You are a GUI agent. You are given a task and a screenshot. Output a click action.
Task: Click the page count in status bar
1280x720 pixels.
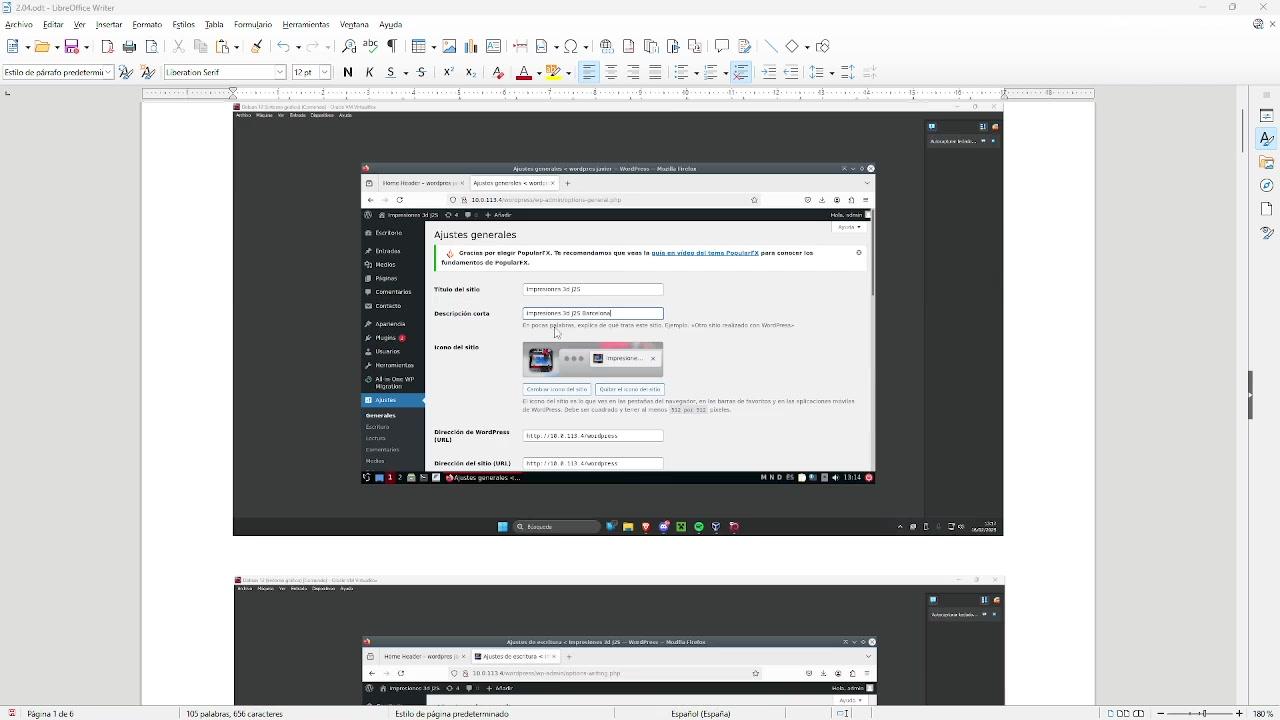50,714
